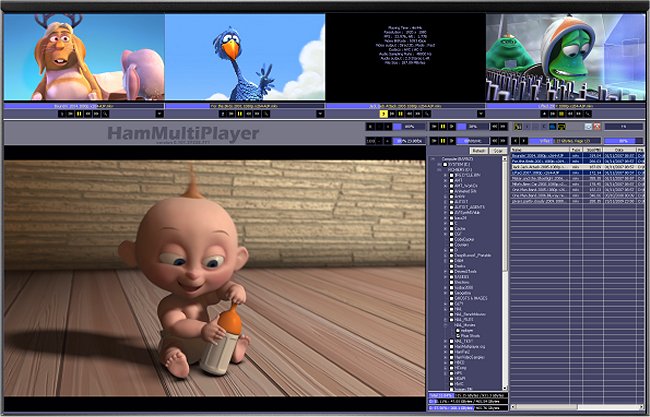
Task: Seek in player 1 progress bar
Action: click(85, 106)
